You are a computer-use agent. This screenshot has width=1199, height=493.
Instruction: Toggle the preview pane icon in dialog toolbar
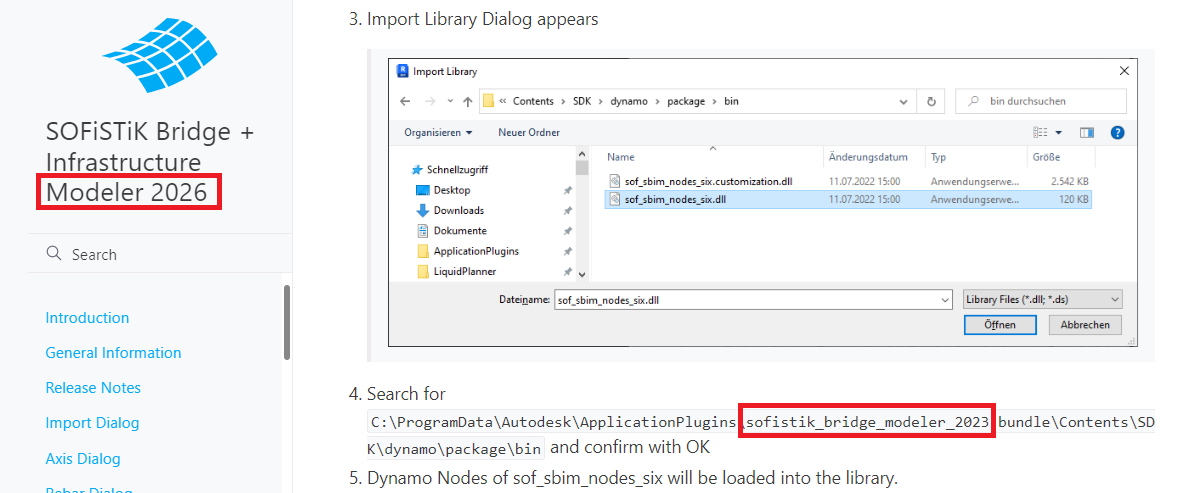tap(1087, 132)
